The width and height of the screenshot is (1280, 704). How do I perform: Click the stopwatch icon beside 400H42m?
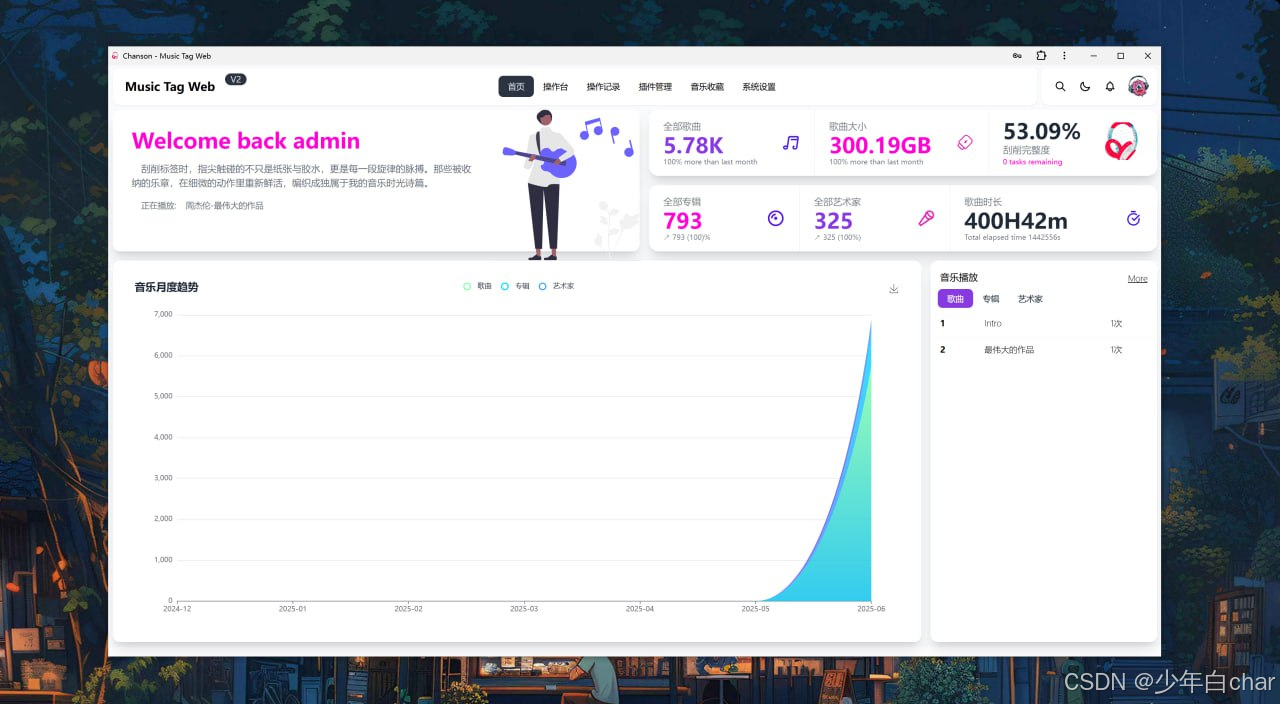1133,218
